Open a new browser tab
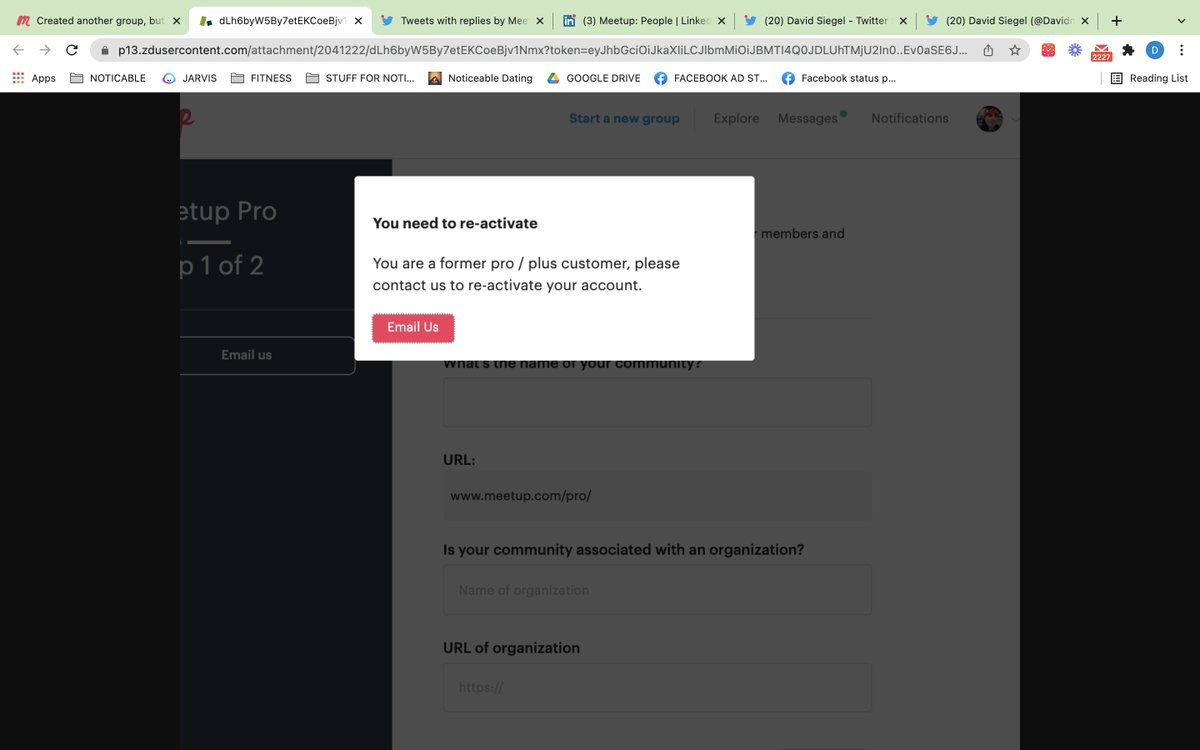Image resolution: width=1200 pixels, height=750 pixels. (x=1116, y=20)
